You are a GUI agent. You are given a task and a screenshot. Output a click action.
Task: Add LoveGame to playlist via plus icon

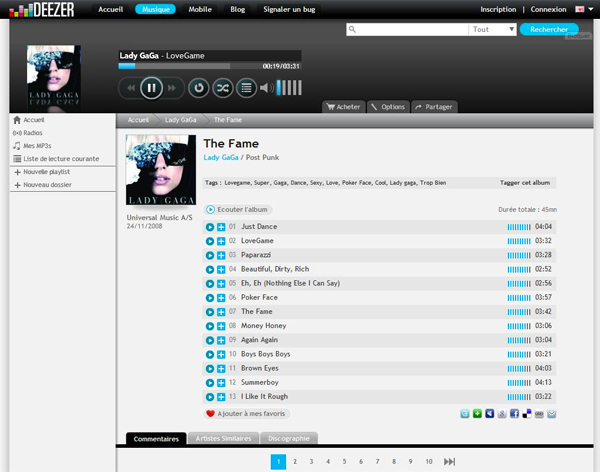click(221, 241)
